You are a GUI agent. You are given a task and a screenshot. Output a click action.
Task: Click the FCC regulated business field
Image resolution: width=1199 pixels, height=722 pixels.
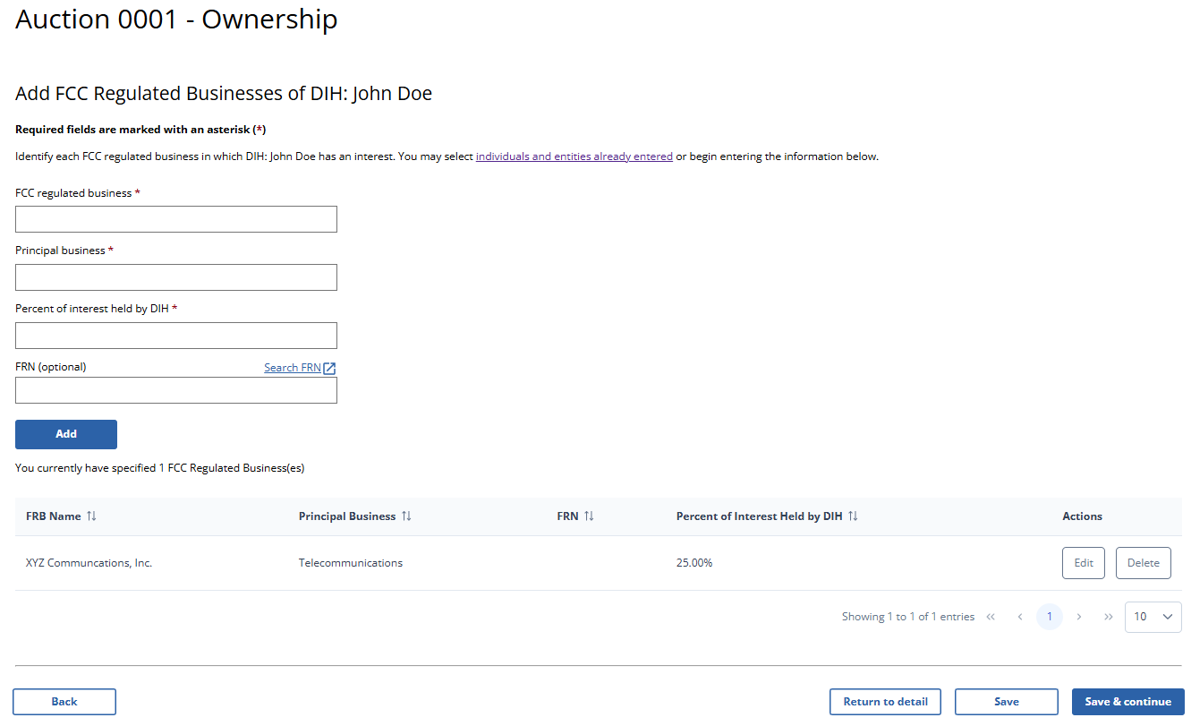pyautogui.click(x=176, y=220)
